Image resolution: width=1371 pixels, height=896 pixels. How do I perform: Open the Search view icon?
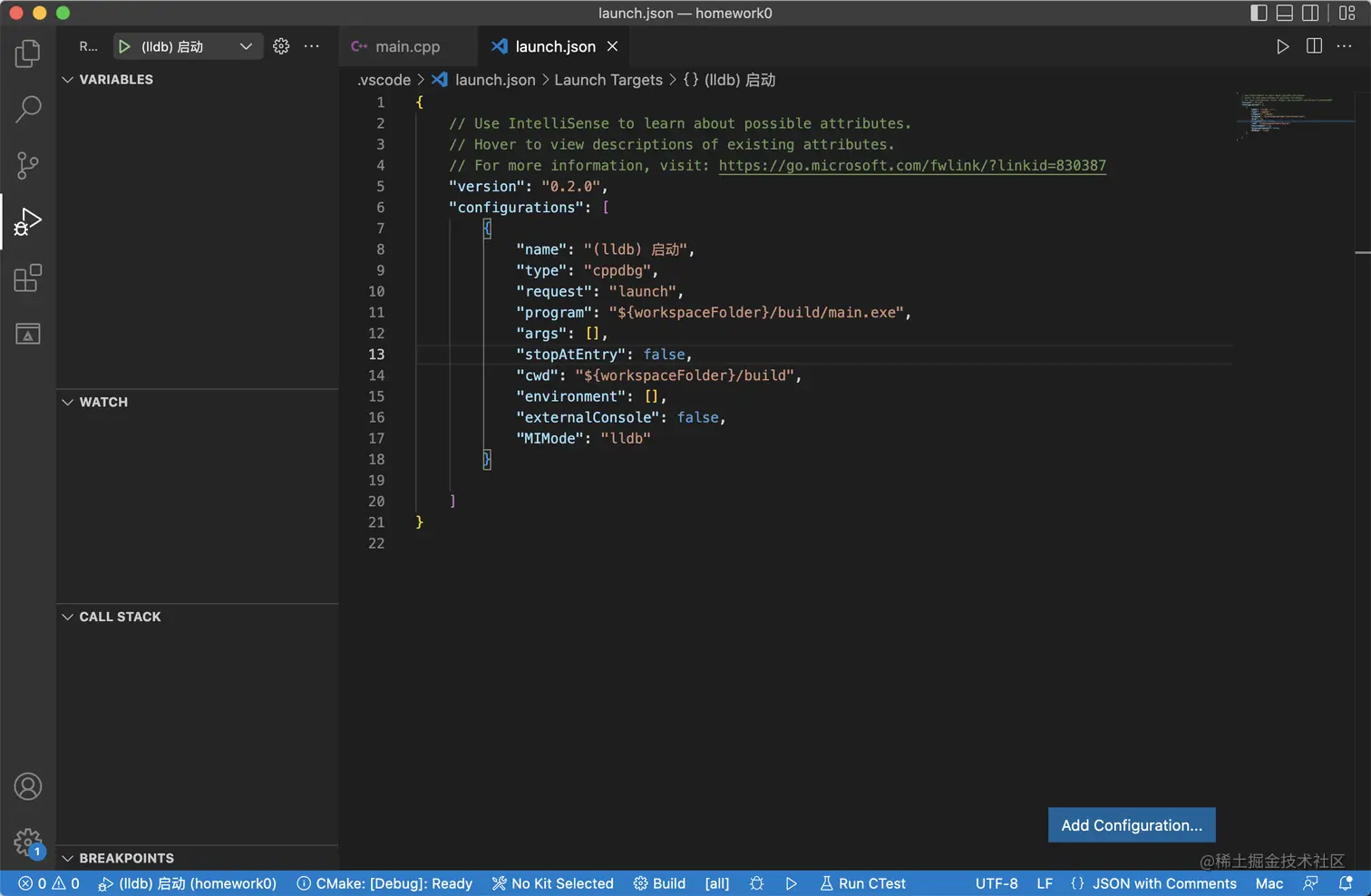28,109
